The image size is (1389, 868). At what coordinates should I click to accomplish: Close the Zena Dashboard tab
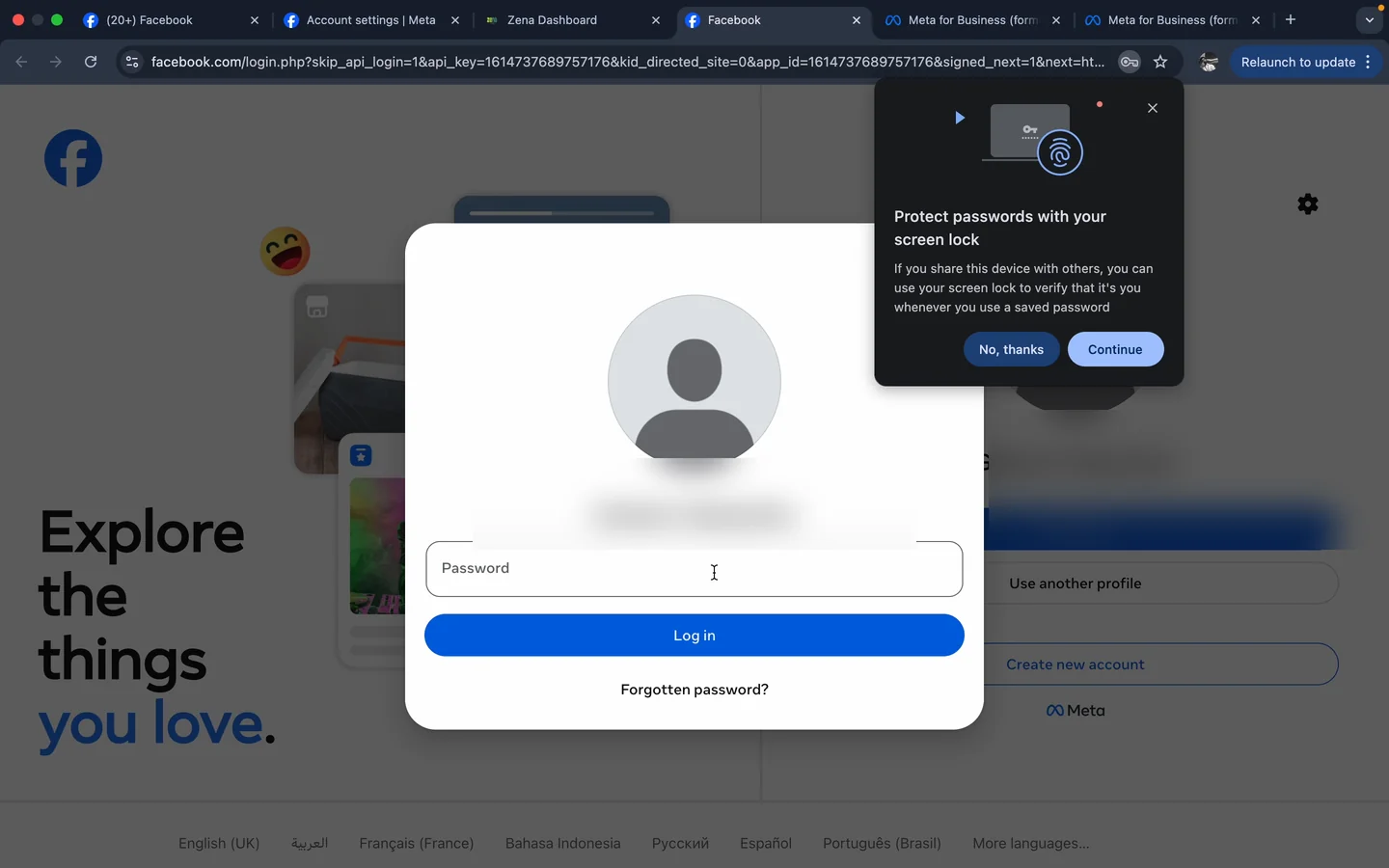pos(656,19)
